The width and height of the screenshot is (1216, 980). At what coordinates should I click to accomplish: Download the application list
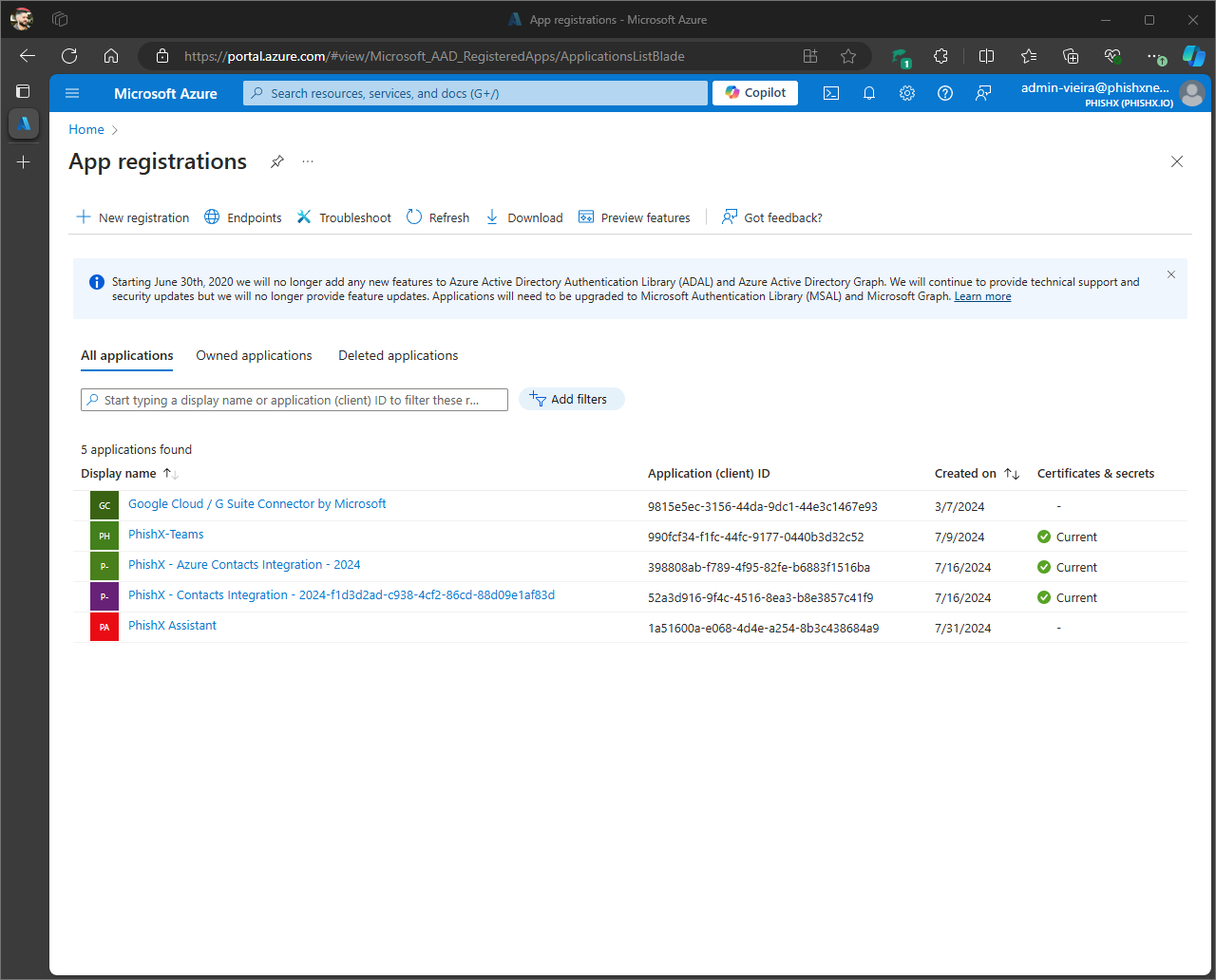click(x=523, y=217)
